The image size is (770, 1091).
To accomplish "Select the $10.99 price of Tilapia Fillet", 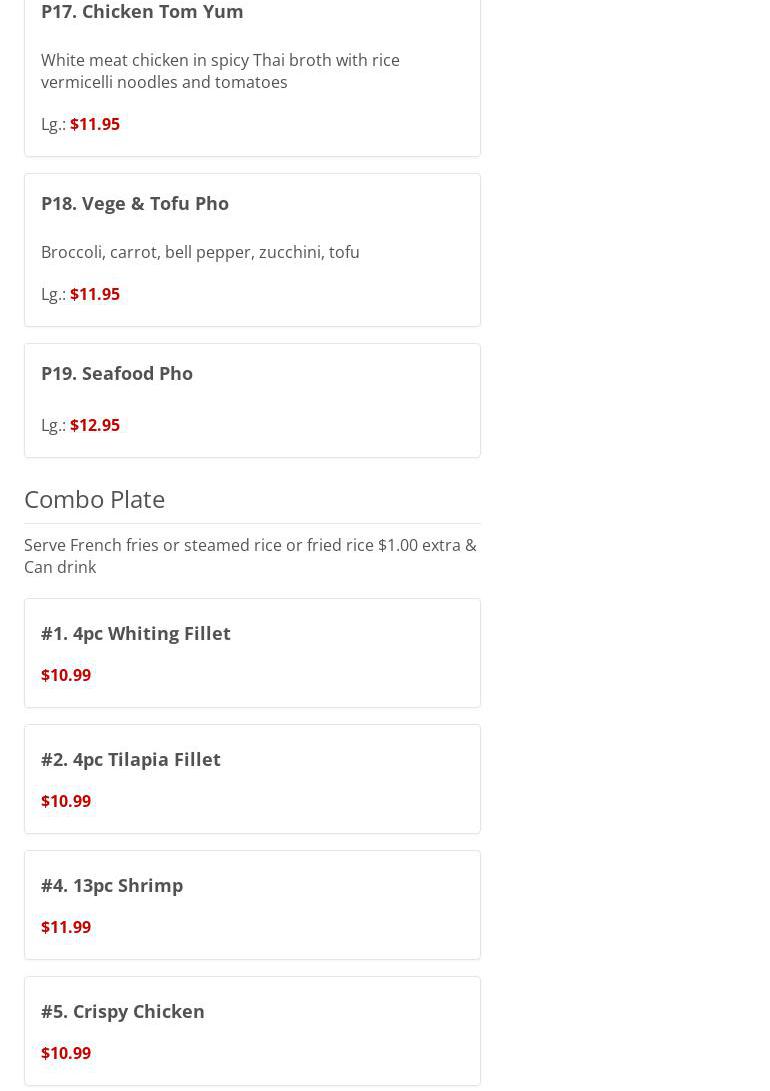I will coord(66,801).
